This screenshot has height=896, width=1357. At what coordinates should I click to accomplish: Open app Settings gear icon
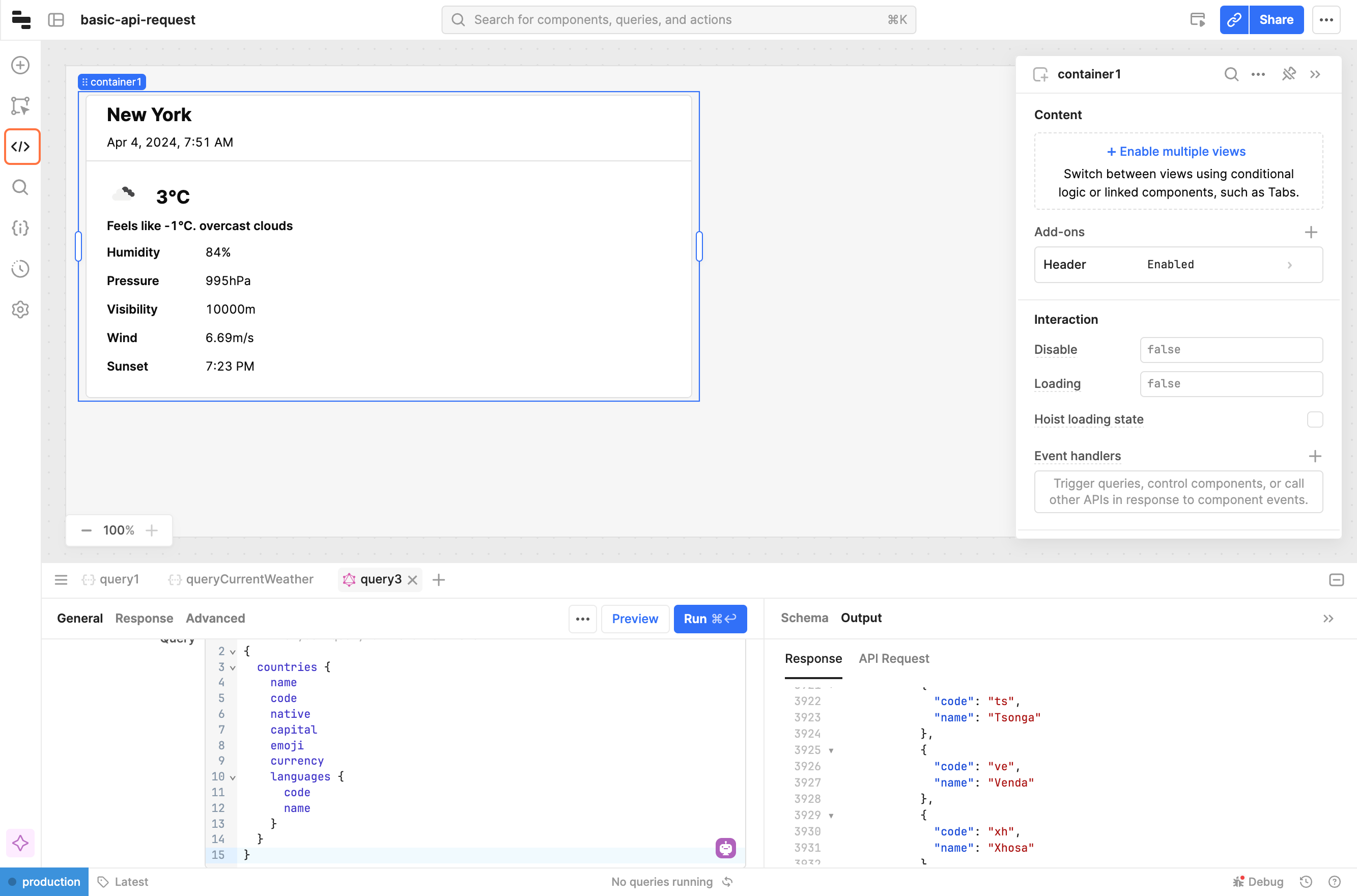(x=20, y=309)
